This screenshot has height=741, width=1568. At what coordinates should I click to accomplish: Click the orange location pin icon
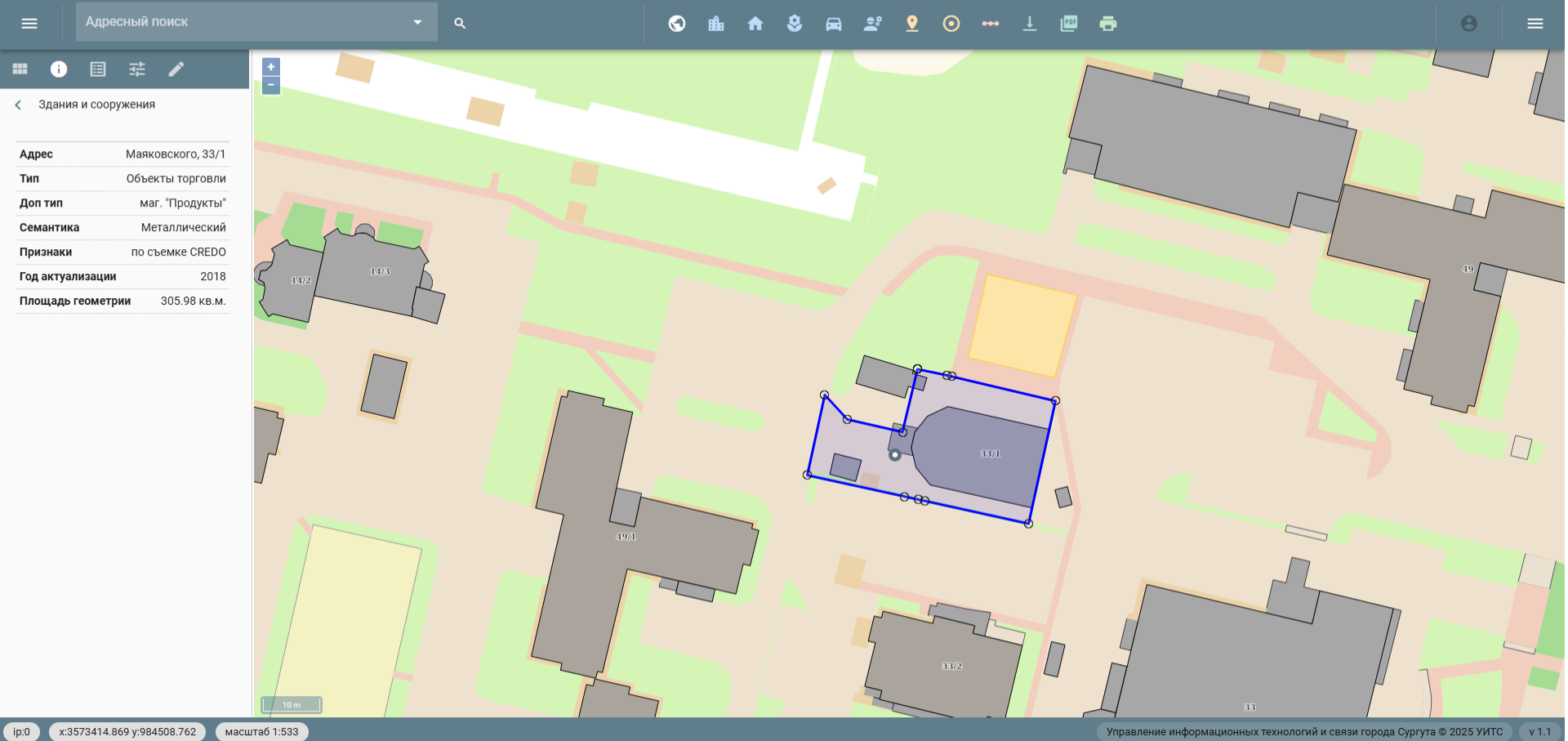(x=912, y=24)
